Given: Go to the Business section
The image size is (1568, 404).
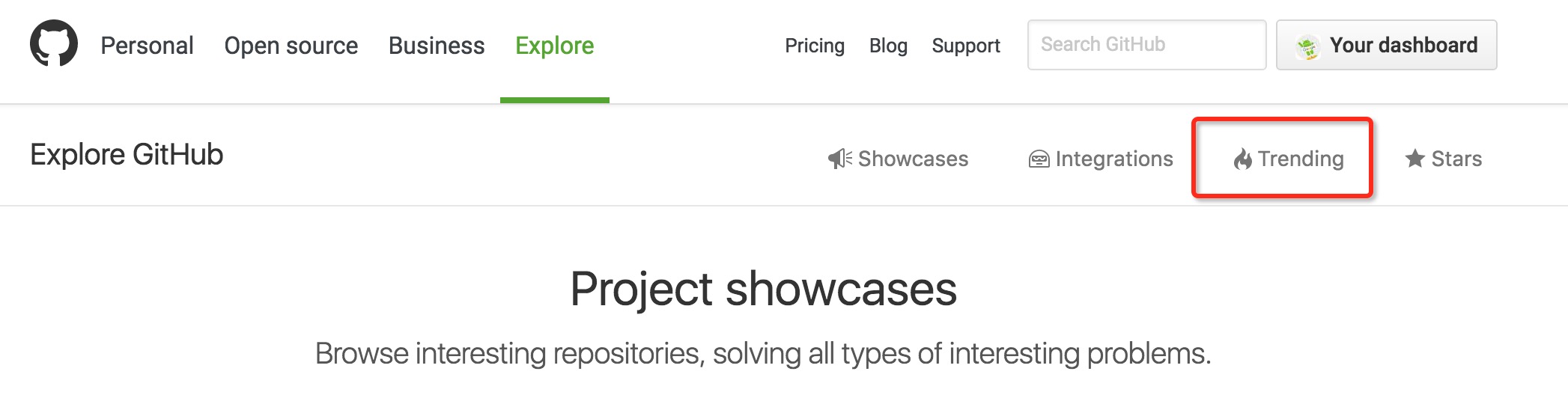Looking at the screenshot, I should (x=437, y=46).
